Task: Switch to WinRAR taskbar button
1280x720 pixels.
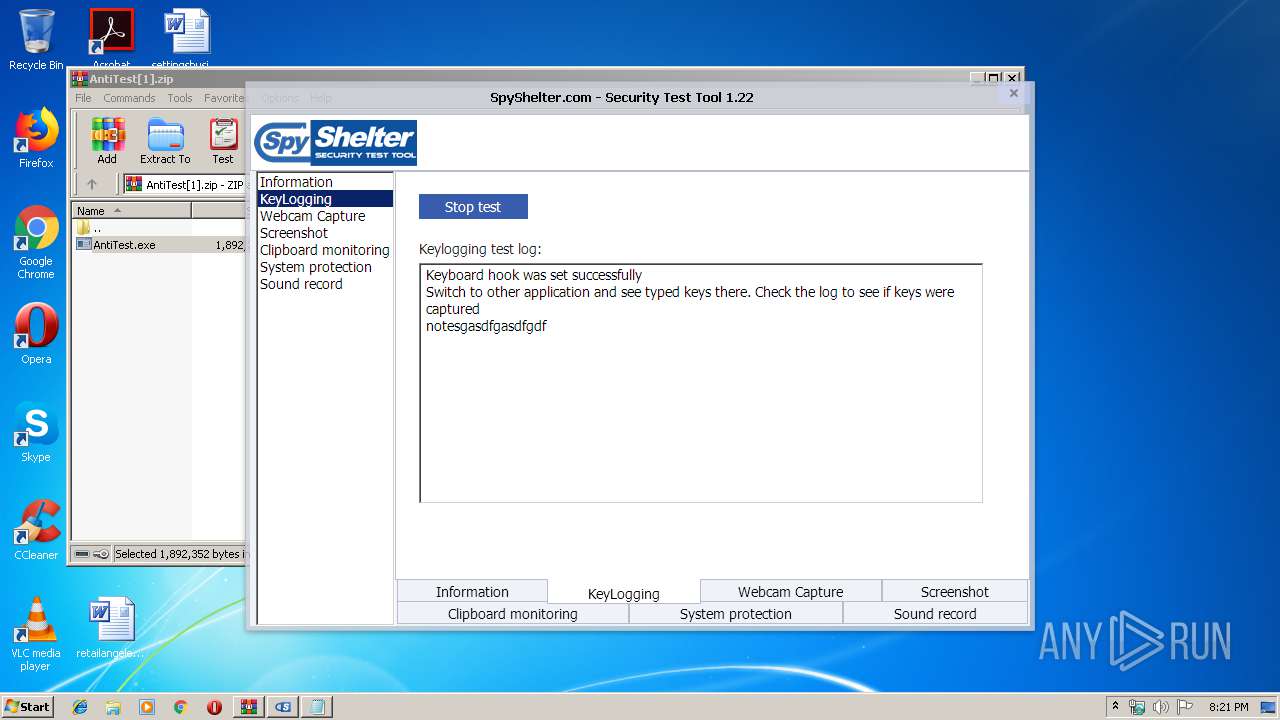Action: [249, 707]
